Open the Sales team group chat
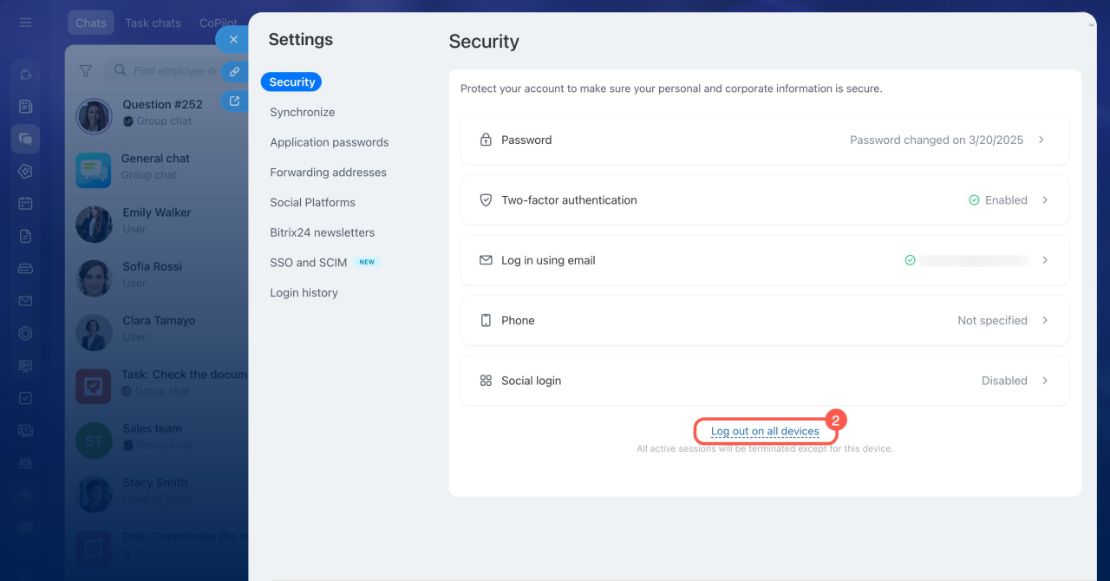 click(x=157, y=439)
